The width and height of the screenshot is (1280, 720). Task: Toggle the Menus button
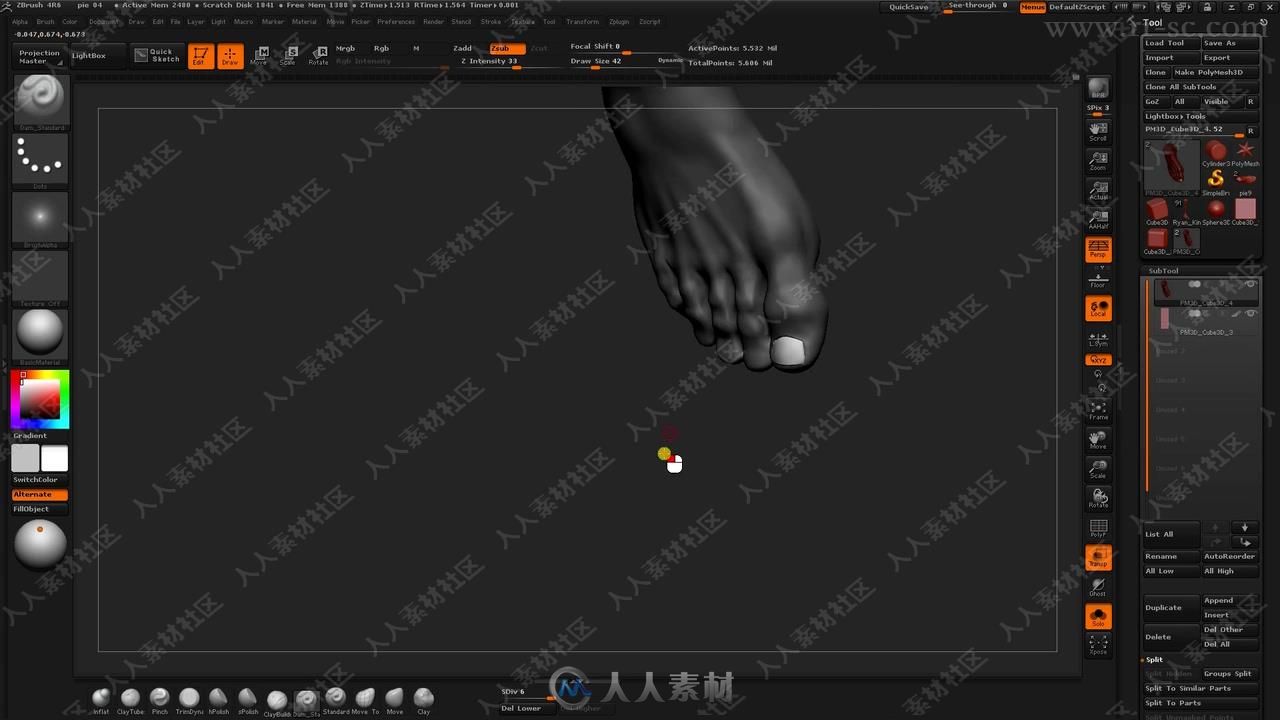1033,7
